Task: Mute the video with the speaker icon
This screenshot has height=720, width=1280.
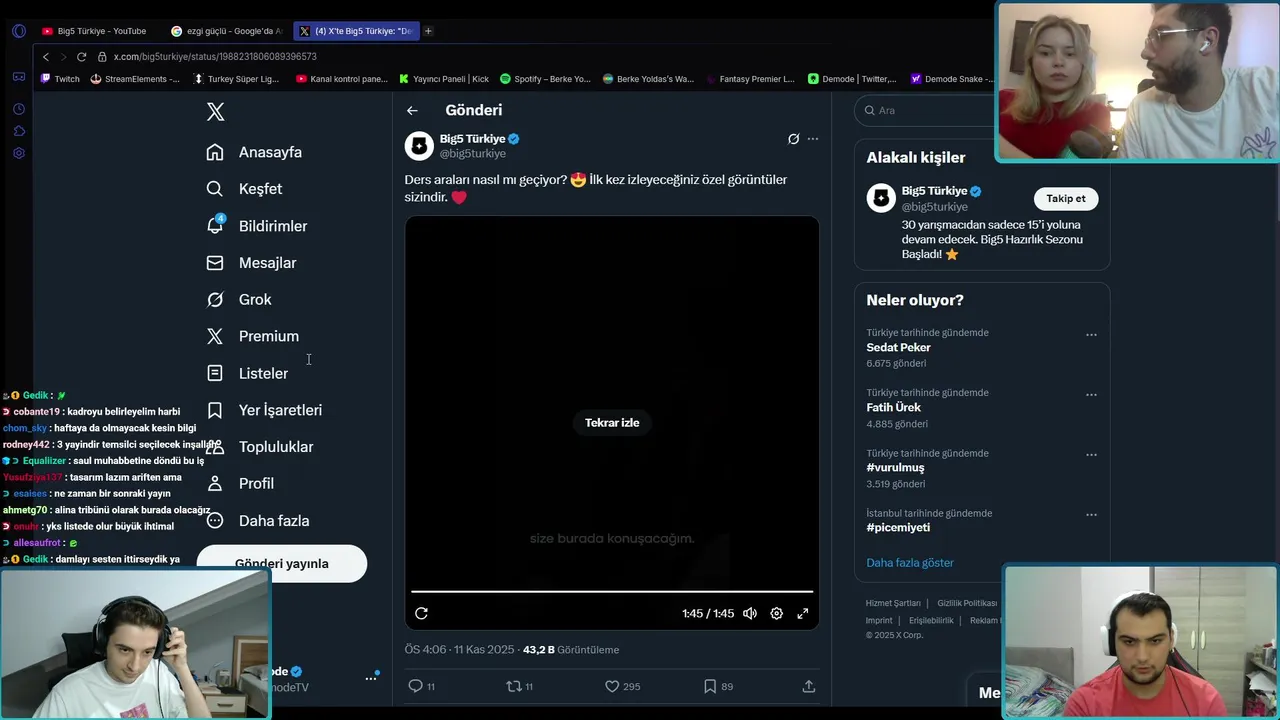Action: click(750, 614)
